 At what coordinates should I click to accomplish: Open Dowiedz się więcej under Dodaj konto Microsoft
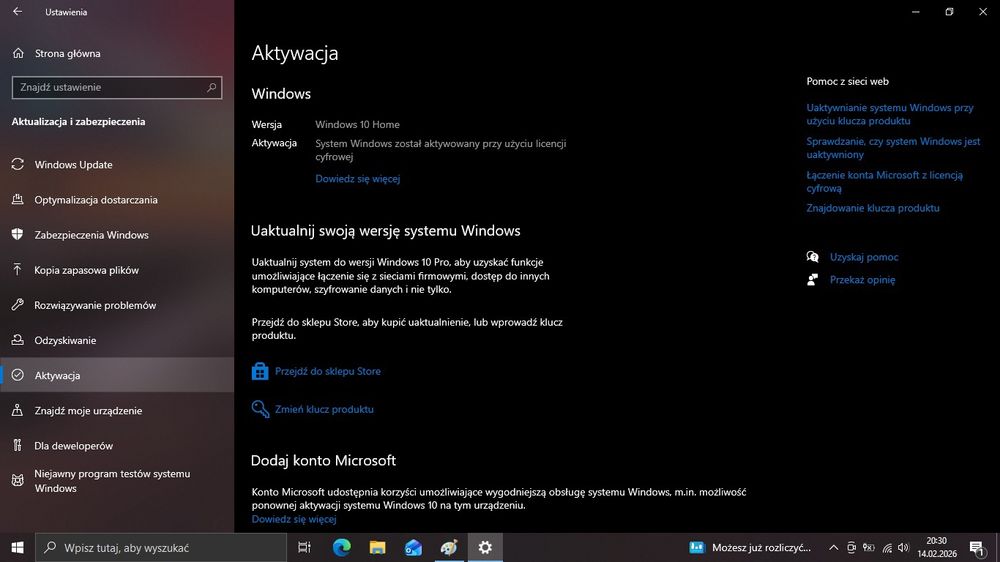[293, 519]
